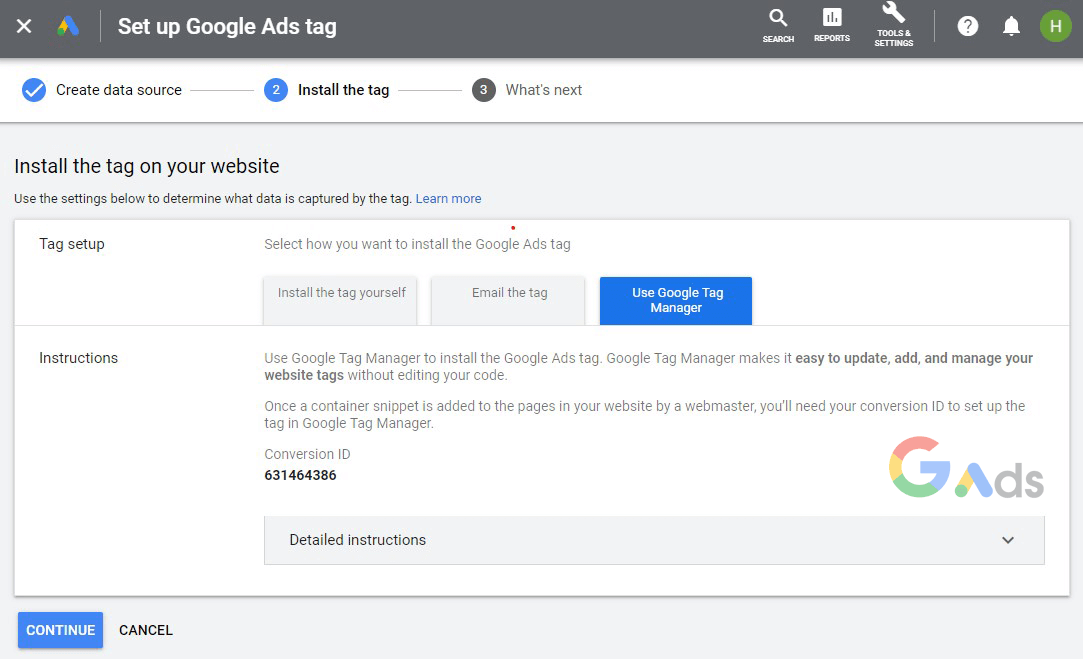The width and height of the screenshot is (1083, 659).
Task: Open the Learn more link
Action: click(x=448, y=198)
